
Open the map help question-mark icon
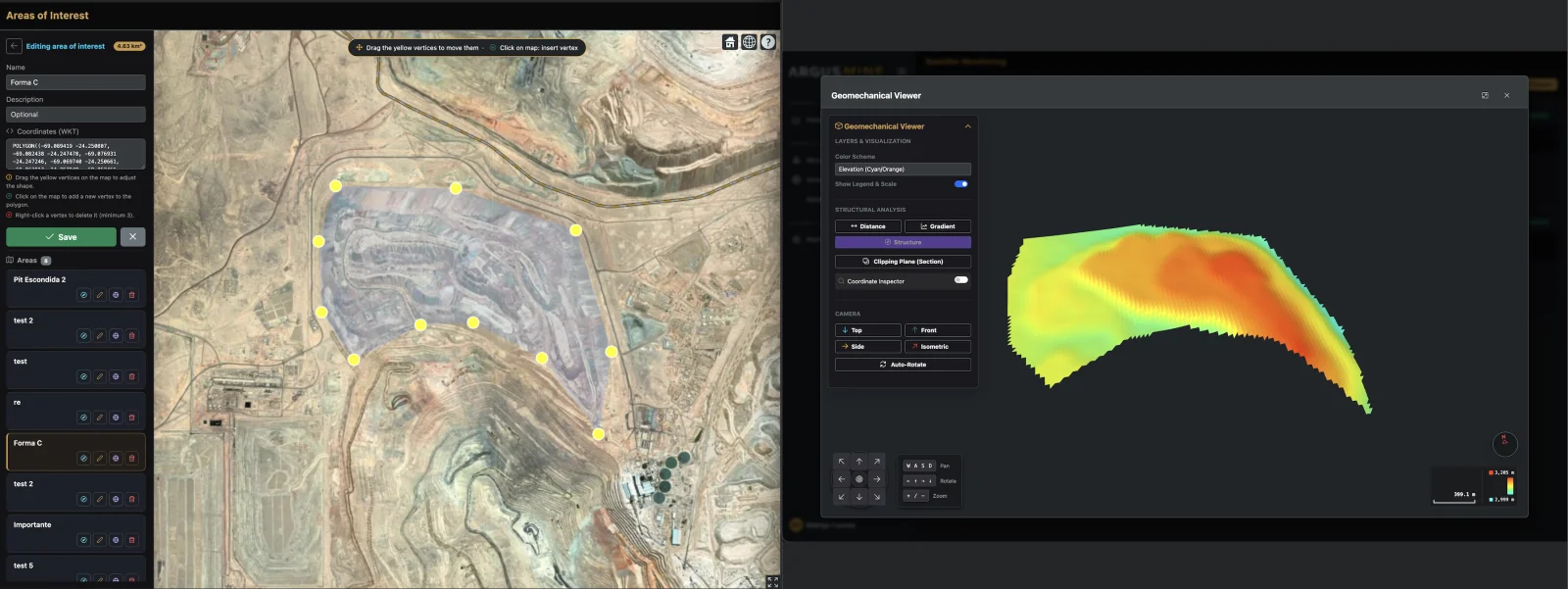(x=768, y=42)
